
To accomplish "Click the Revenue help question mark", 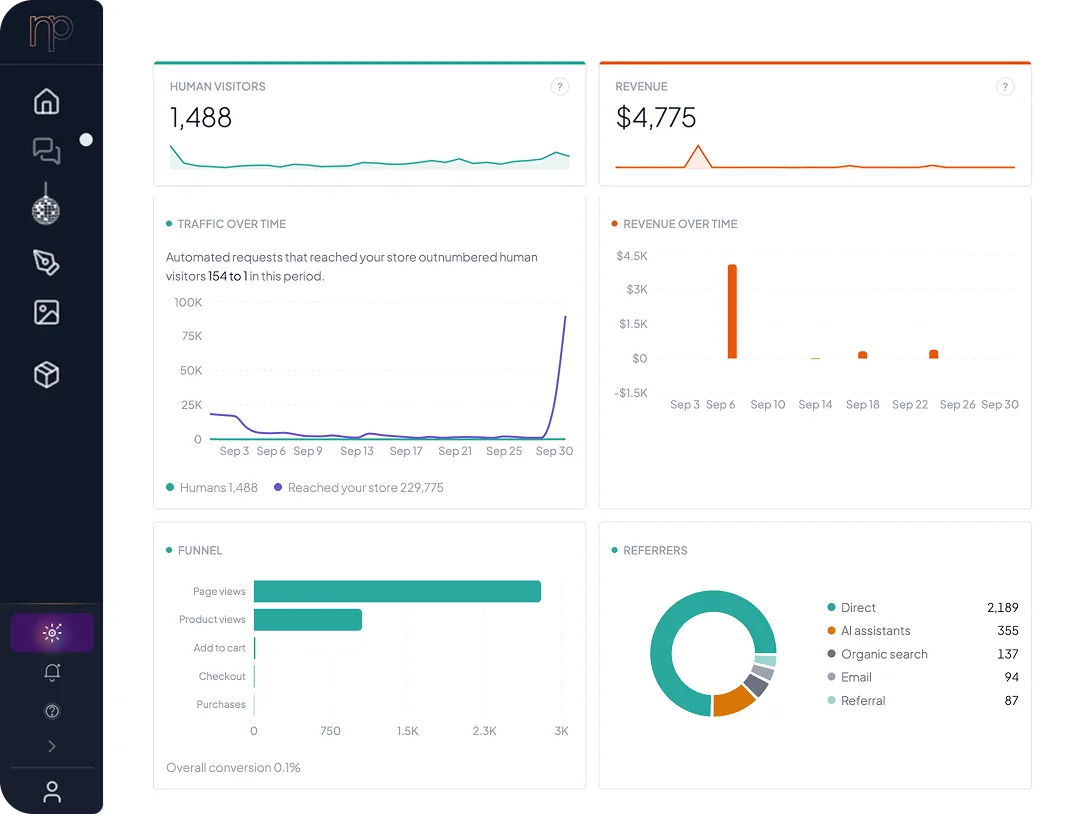I will point(1006,87).
